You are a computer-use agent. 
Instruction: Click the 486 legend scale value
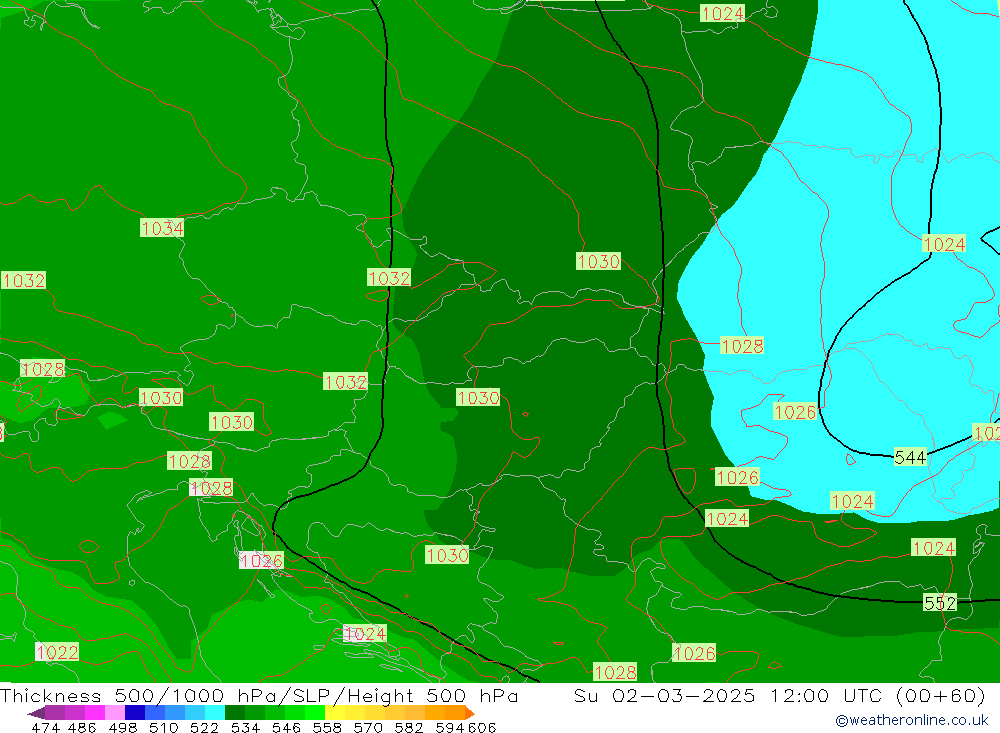82,727
